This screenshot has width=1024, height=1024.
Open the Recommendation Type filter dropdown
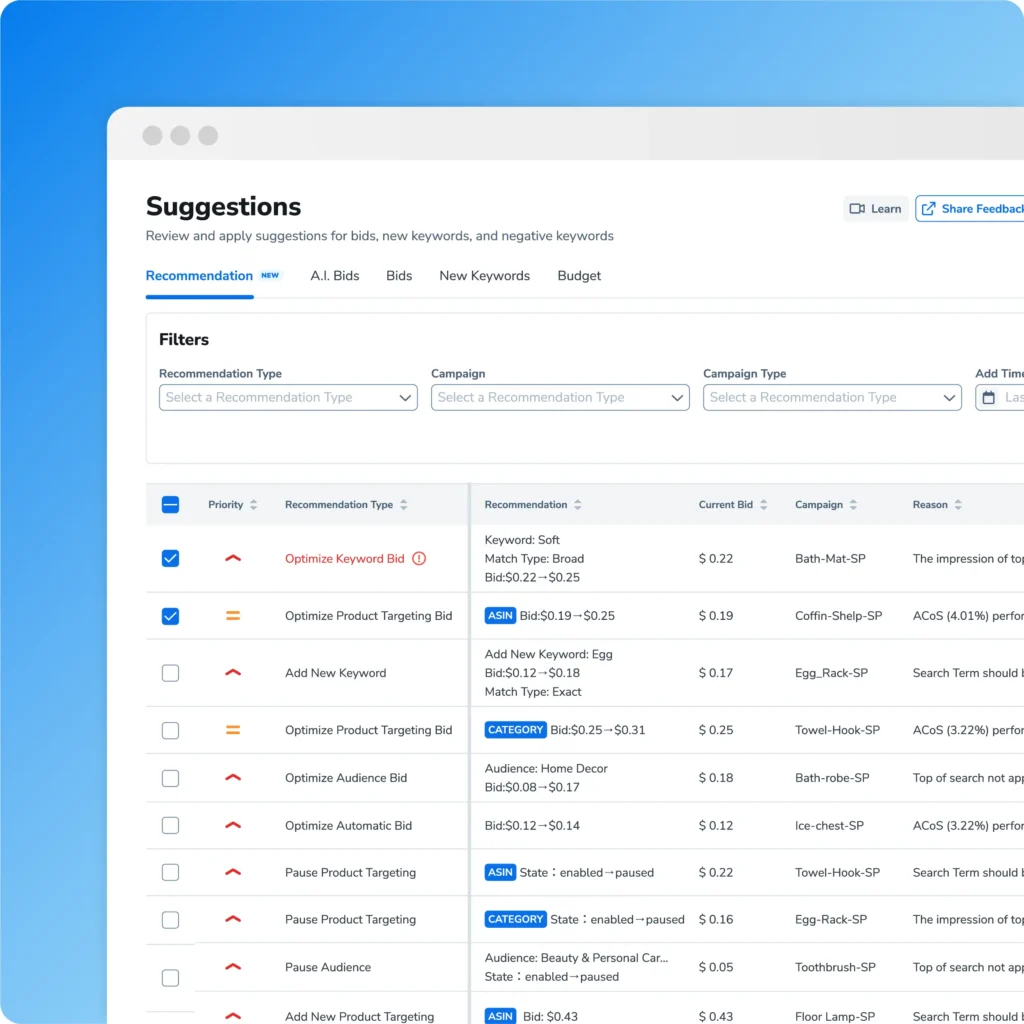288,398
